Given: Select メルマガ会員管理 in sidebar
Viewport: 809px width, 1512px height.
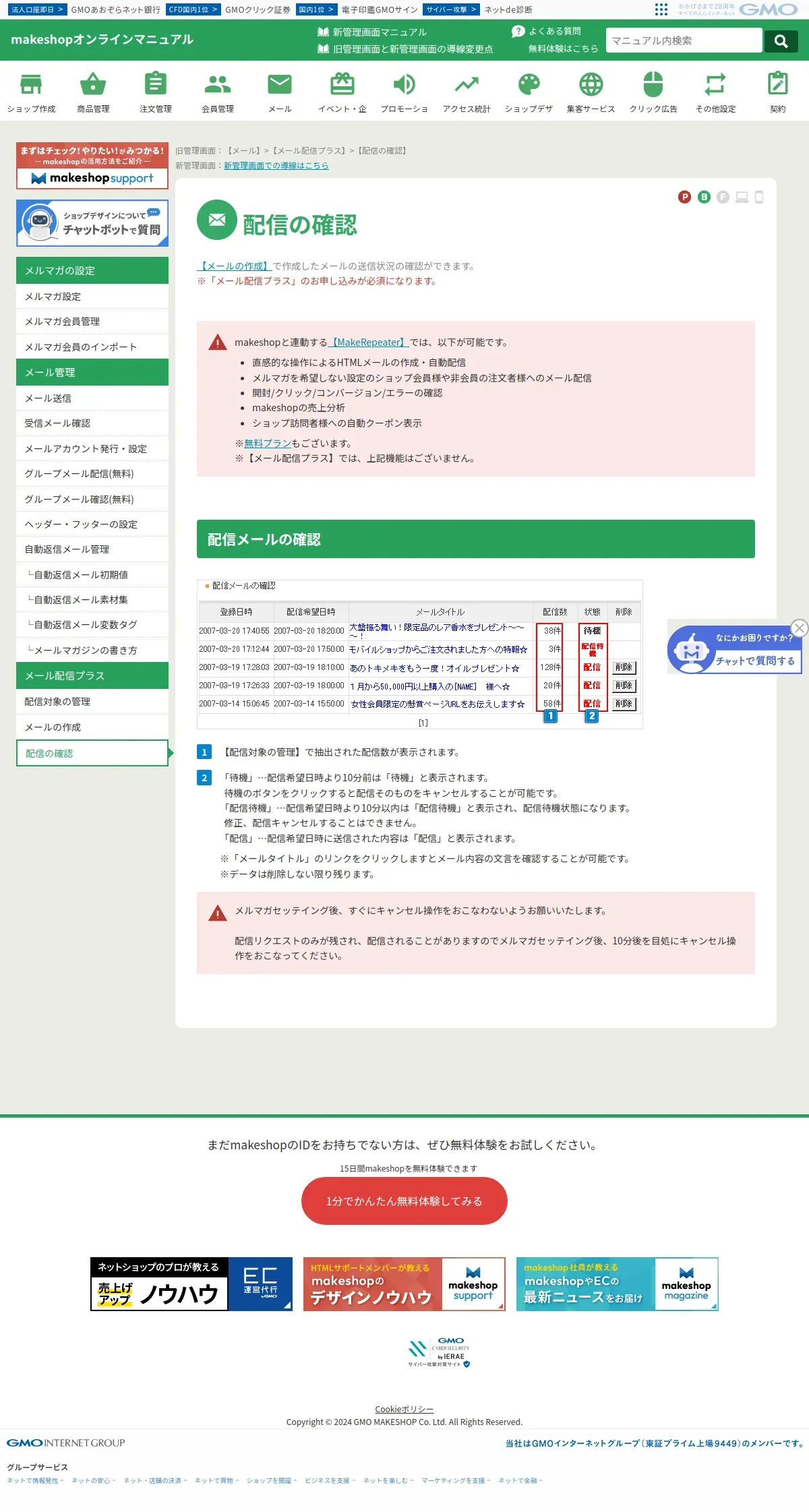Looking at the screenshot, I should coord(92,322).
